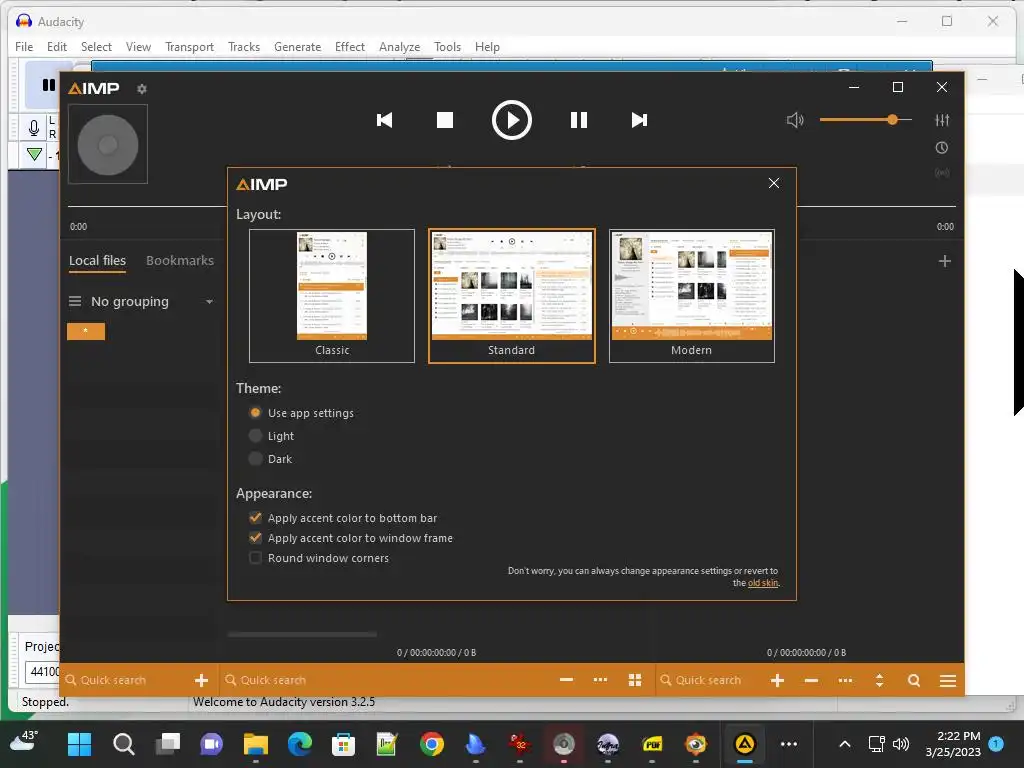Open the AIMP scheduler clock icon
Screen dimensions: 1024x768
(942, 148)
